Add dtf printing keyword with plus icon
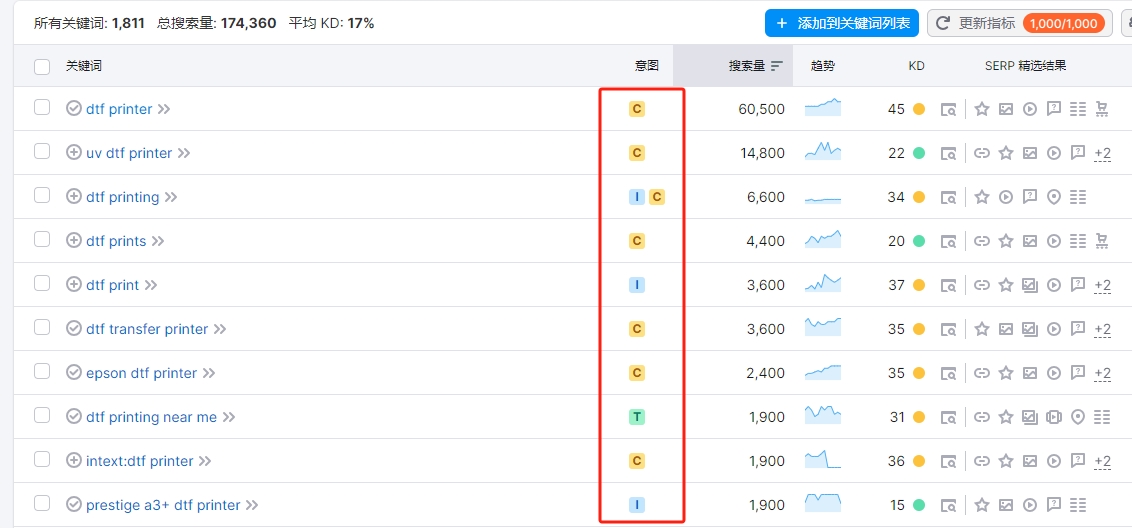Screen dimensions: 1132x528 (x=74, y=197)
